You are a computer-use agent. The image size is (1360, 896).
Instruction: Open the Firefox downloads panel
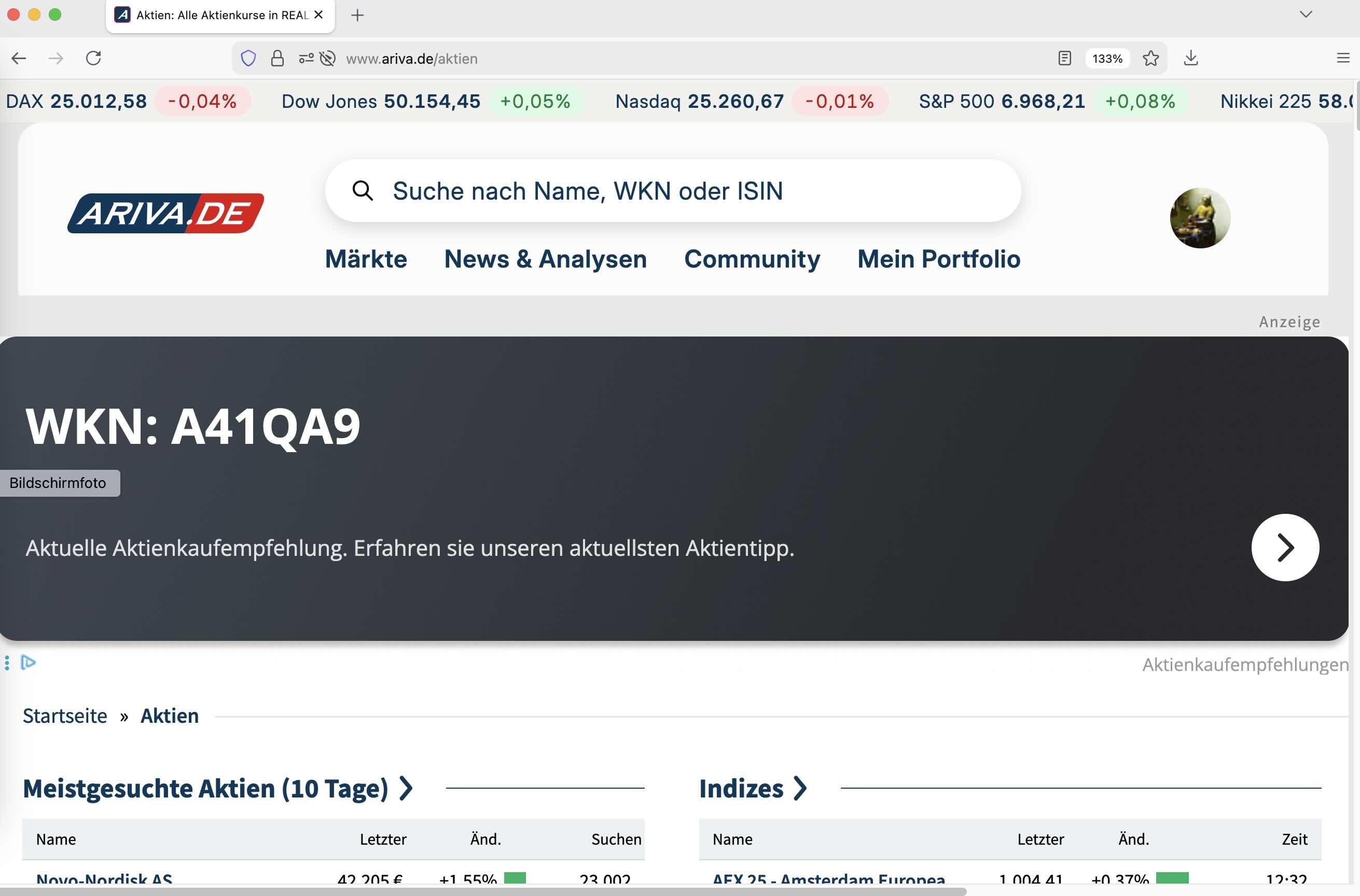click(x=1191, y=58)
